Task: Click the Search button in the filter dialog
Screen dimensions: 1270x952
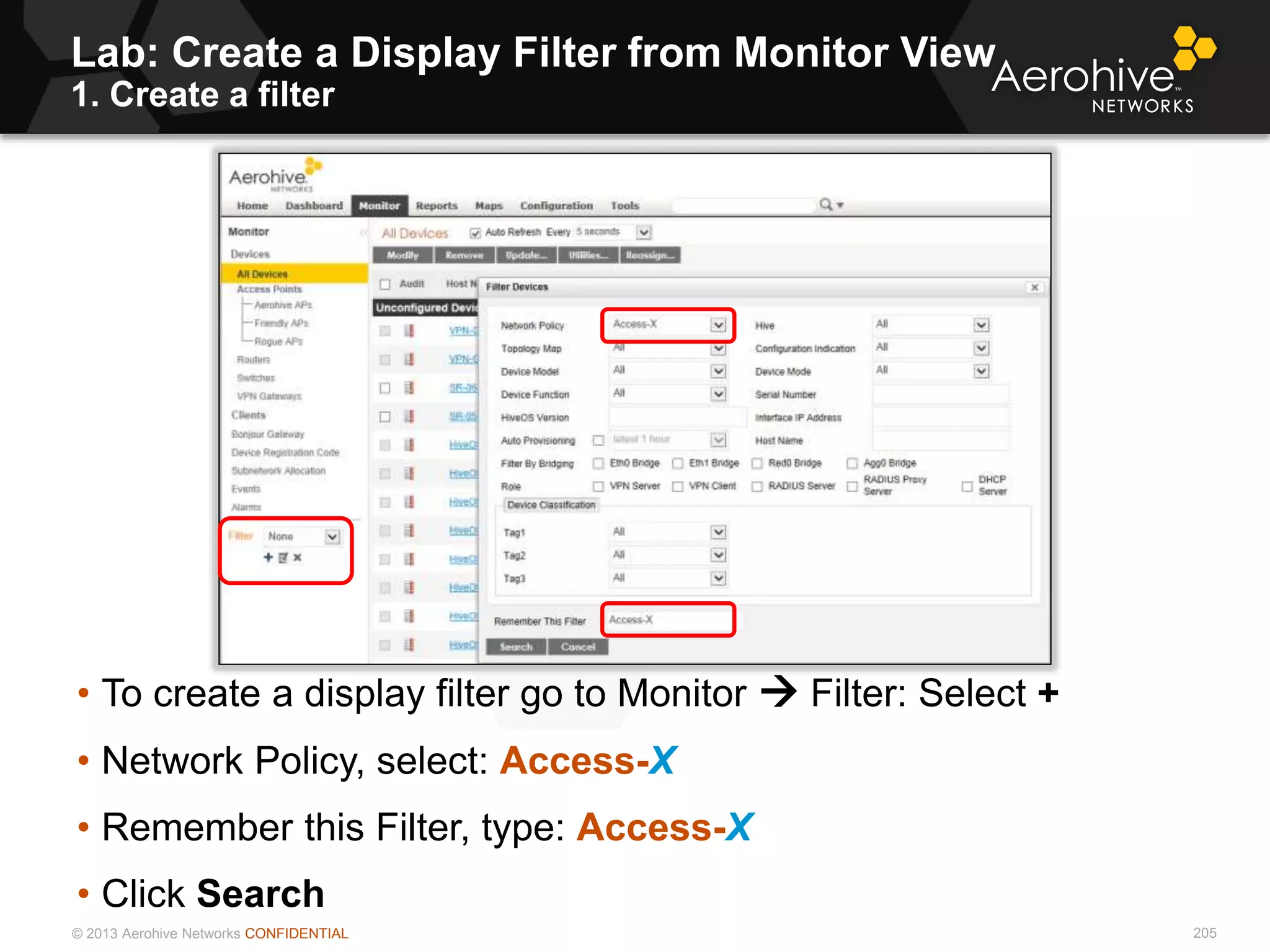Action: click(x=516, y=646)
